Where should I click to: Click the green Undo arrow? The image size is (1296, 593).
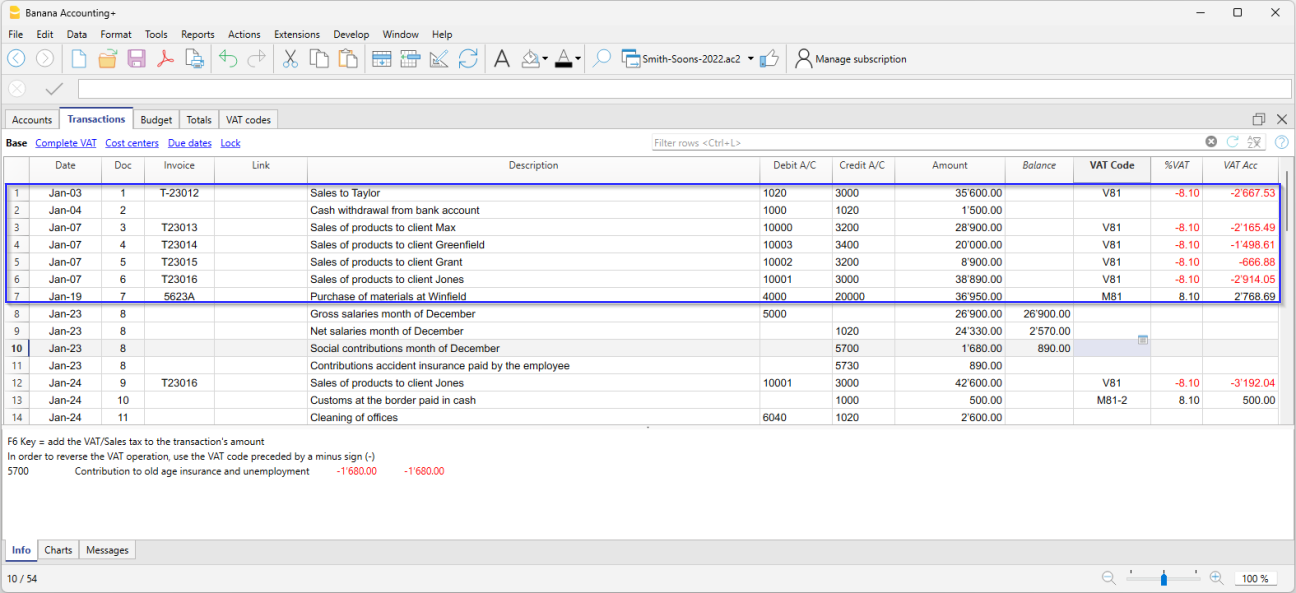coord(228,59)
